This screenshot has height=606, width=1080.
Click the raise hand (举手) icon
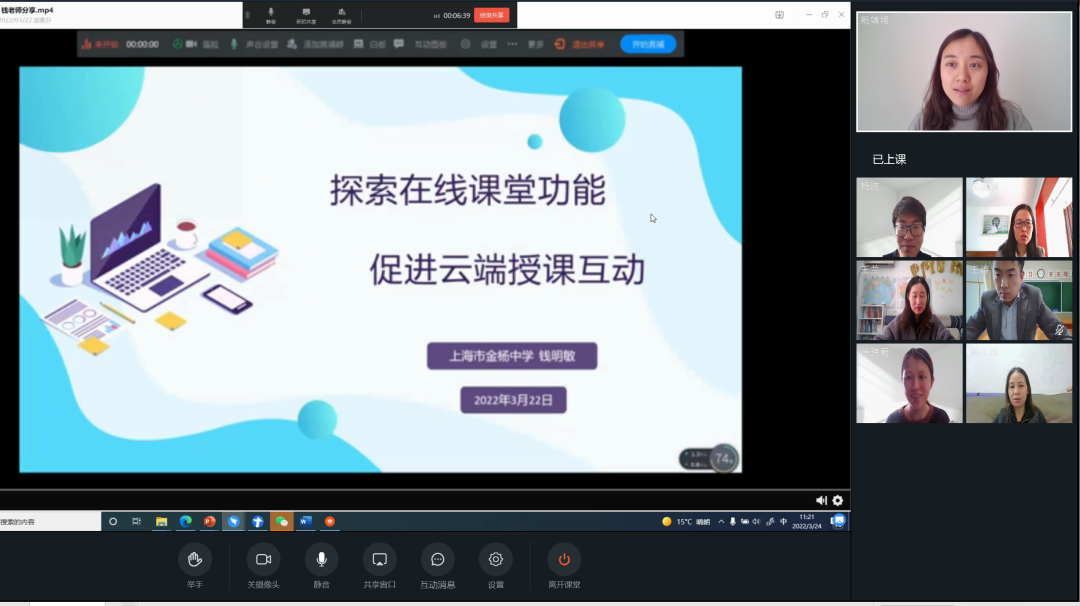[x=195, y=559]
